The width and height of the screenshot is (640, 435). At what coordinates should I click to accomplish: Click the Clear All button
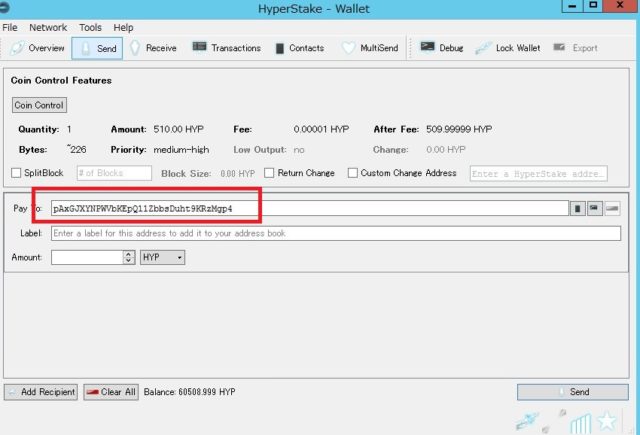(x=111, y=392)
